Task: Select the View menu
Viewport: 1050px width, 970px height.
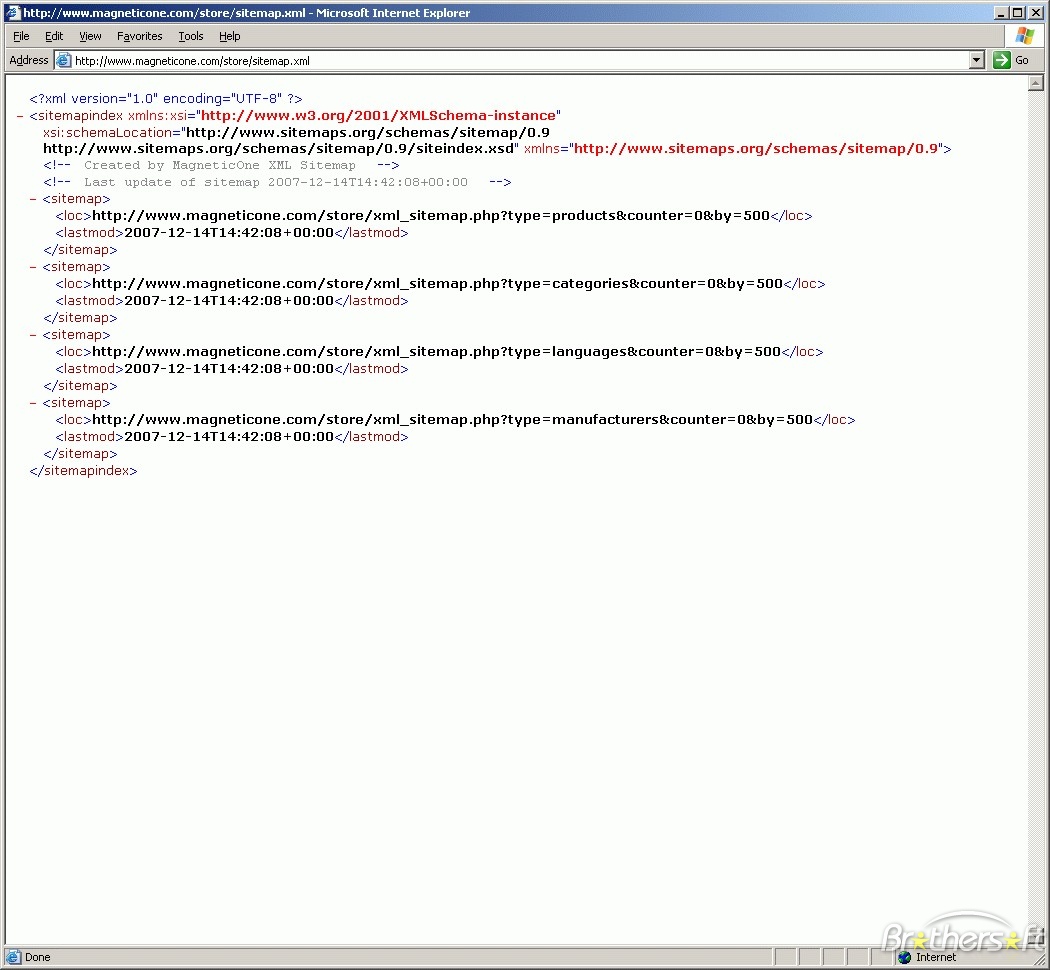Action: [x=90, y=36]
